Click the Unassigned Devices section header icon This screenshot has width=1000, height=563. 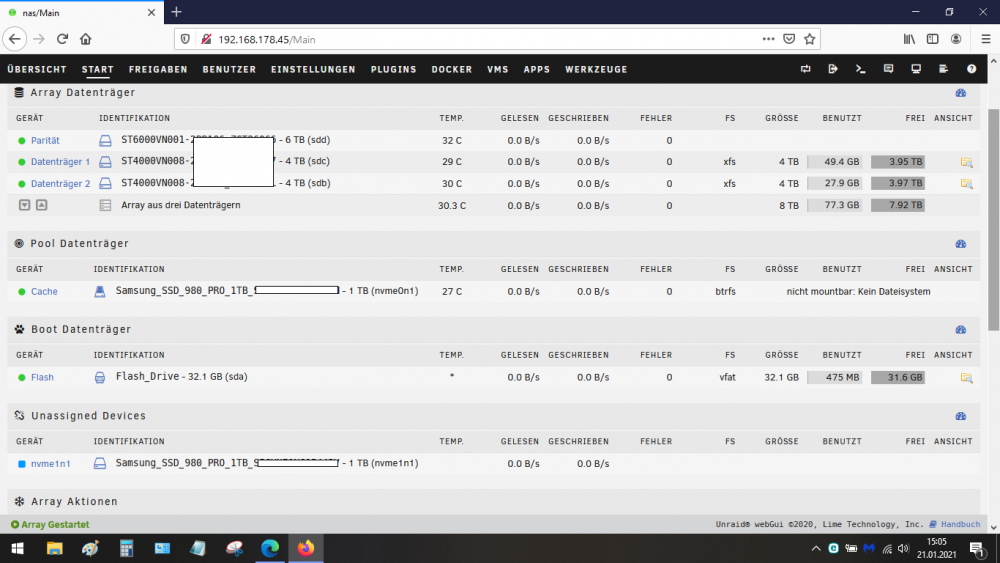19,416
